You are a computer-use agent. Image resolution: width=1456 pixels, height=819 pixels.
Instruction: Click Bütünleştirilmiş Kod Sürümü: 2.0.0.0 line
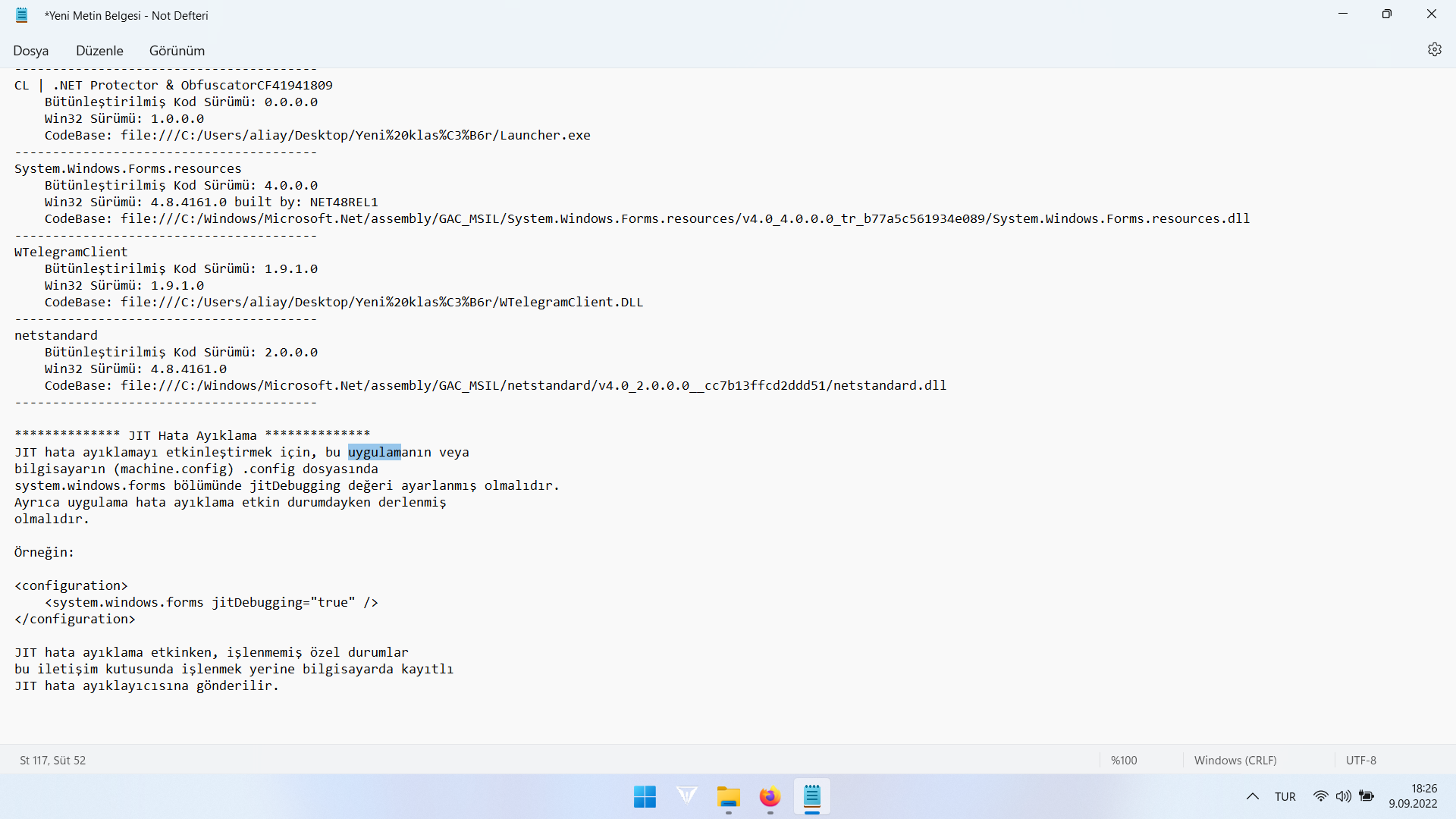[181, 352]
